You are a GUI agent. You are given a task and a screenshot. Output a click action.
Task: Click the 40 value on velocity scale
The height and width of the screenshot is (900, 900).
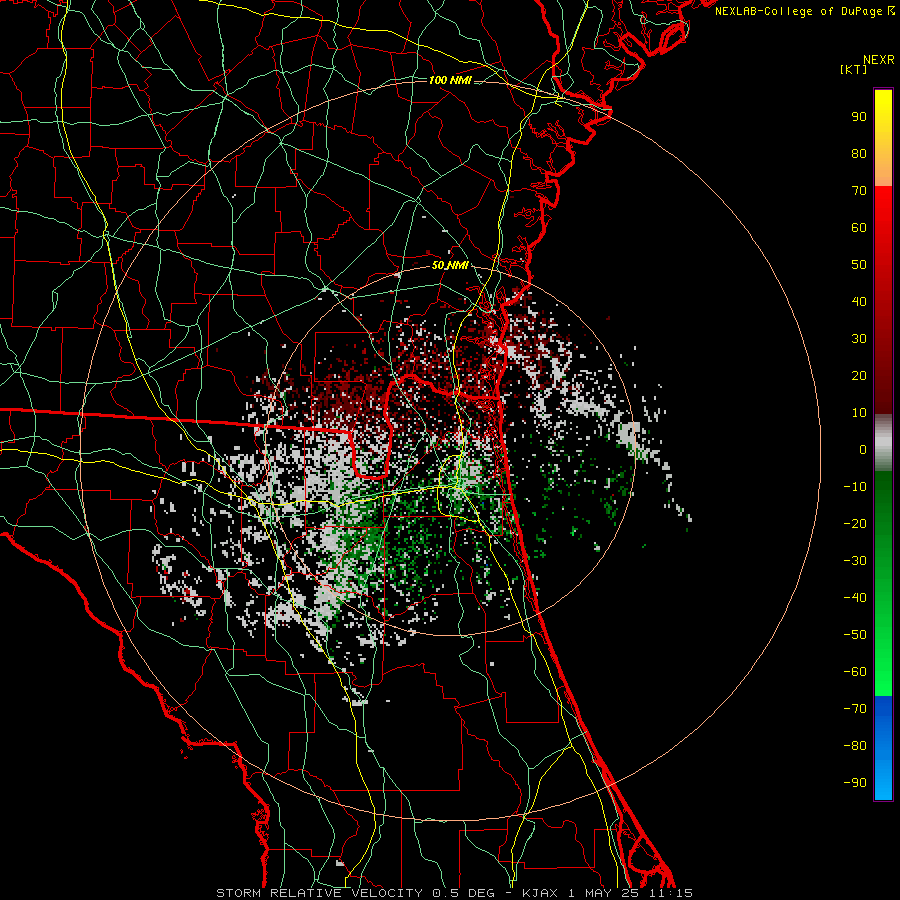pos(859,302)
